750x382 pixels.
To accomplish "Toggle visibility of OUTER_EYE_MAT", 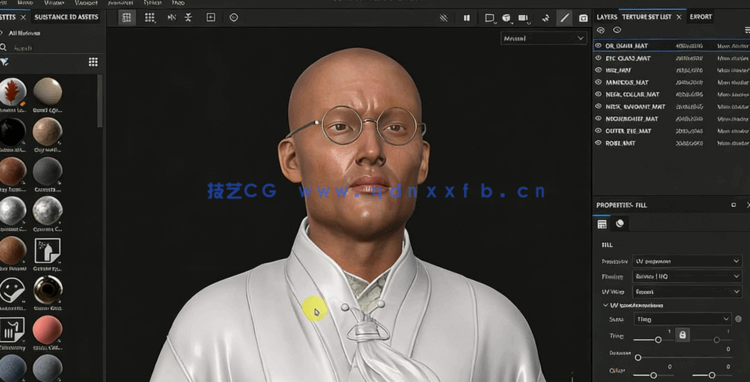I will 598,131.
